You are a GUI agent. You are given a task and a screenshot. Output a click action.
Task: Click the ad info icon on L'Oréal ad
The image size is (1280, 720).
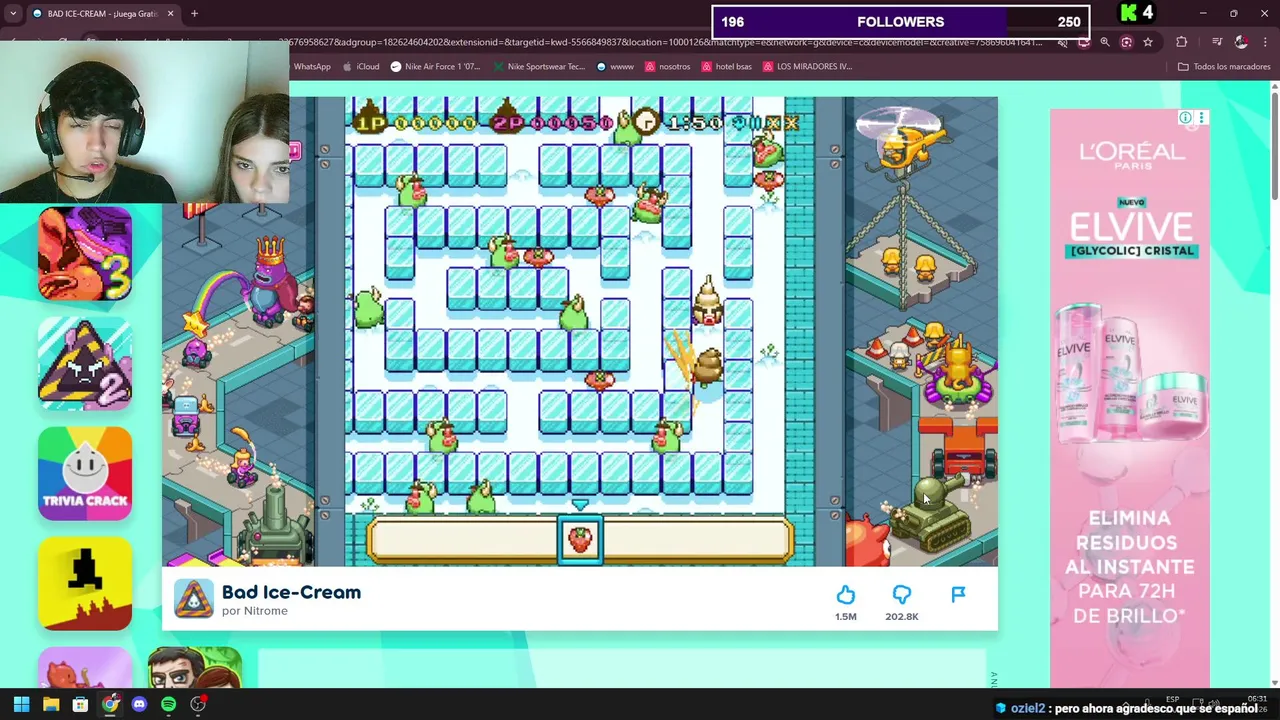(1185, 118)
